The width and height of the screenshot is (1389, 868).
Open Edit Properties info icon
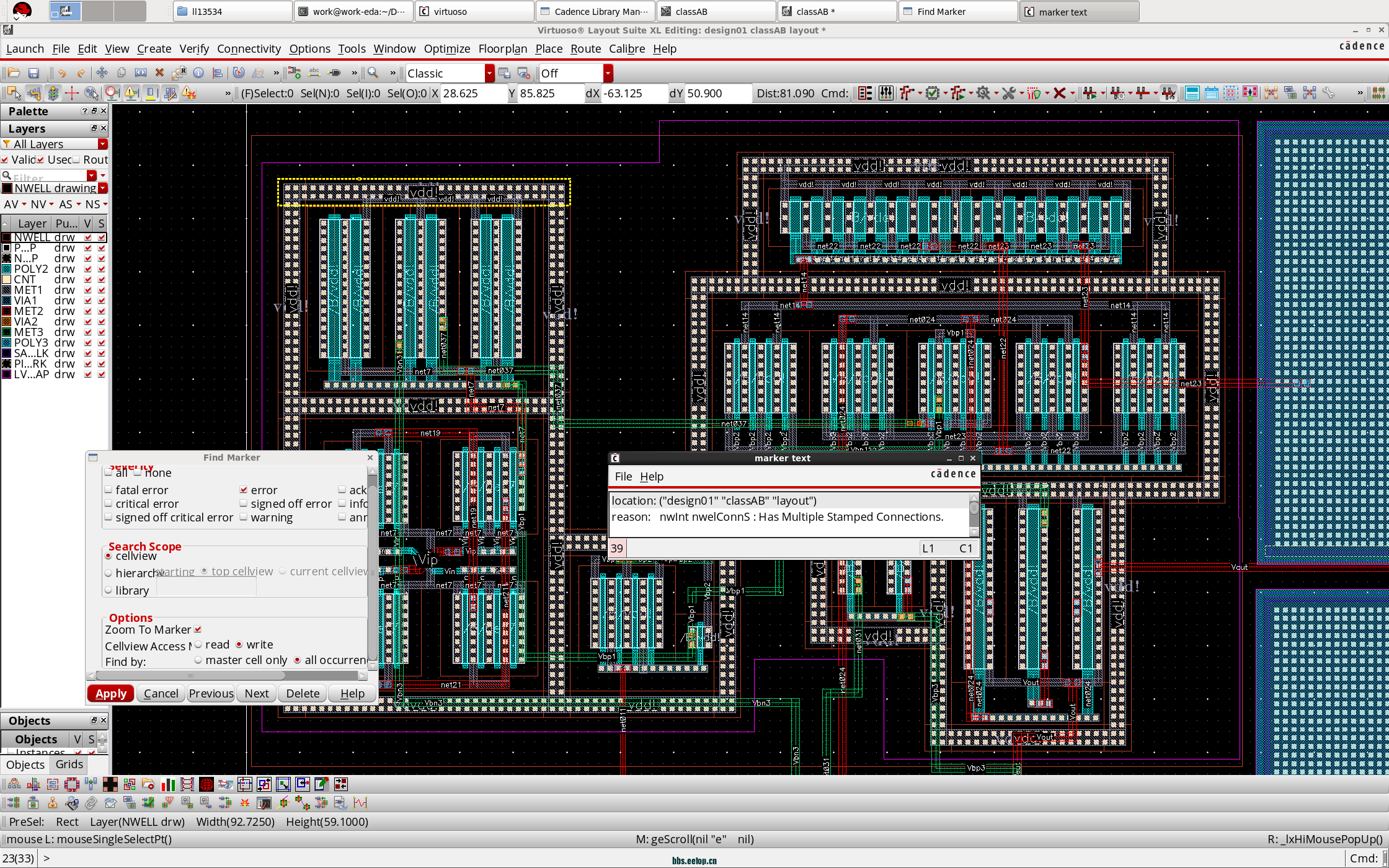tap(198, 73)
